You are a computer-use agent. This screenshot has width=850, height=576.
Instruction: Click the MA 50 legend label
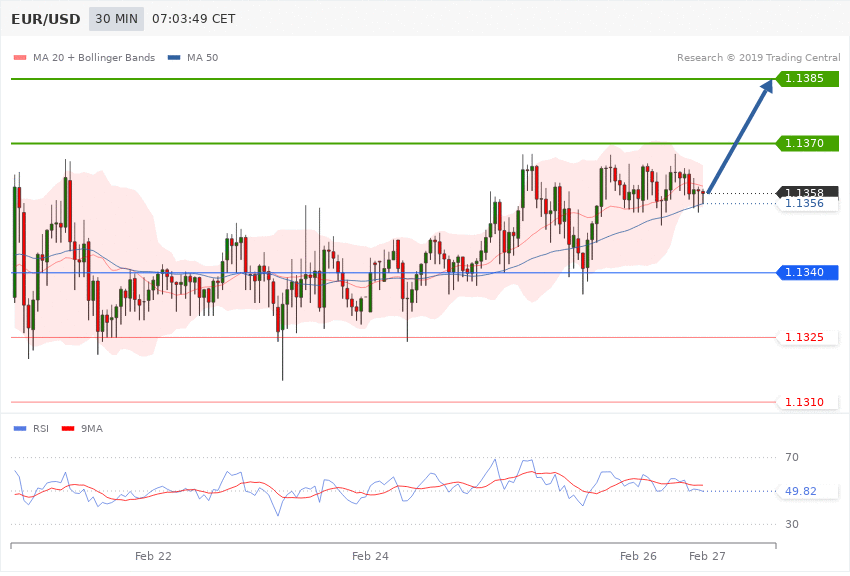[202, 57]
